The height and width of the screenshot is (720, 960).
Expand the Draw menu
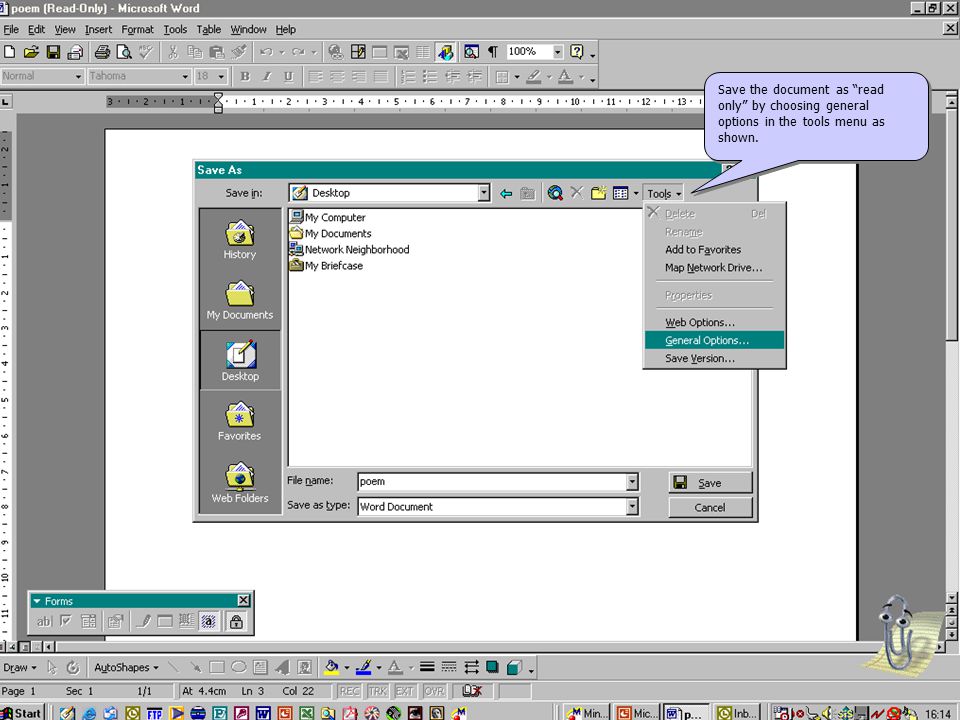(x=20, y=667)
